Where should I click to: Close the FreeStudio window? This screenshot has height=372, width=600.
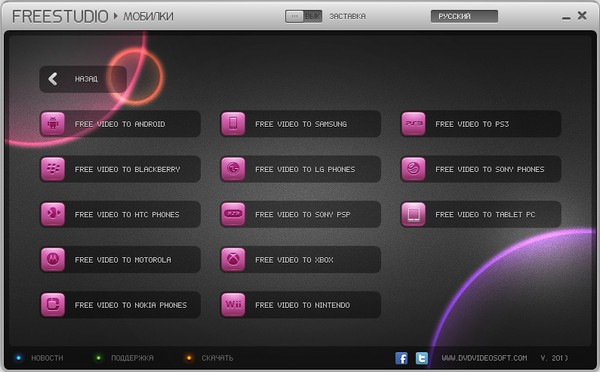(x=582, y=15)
